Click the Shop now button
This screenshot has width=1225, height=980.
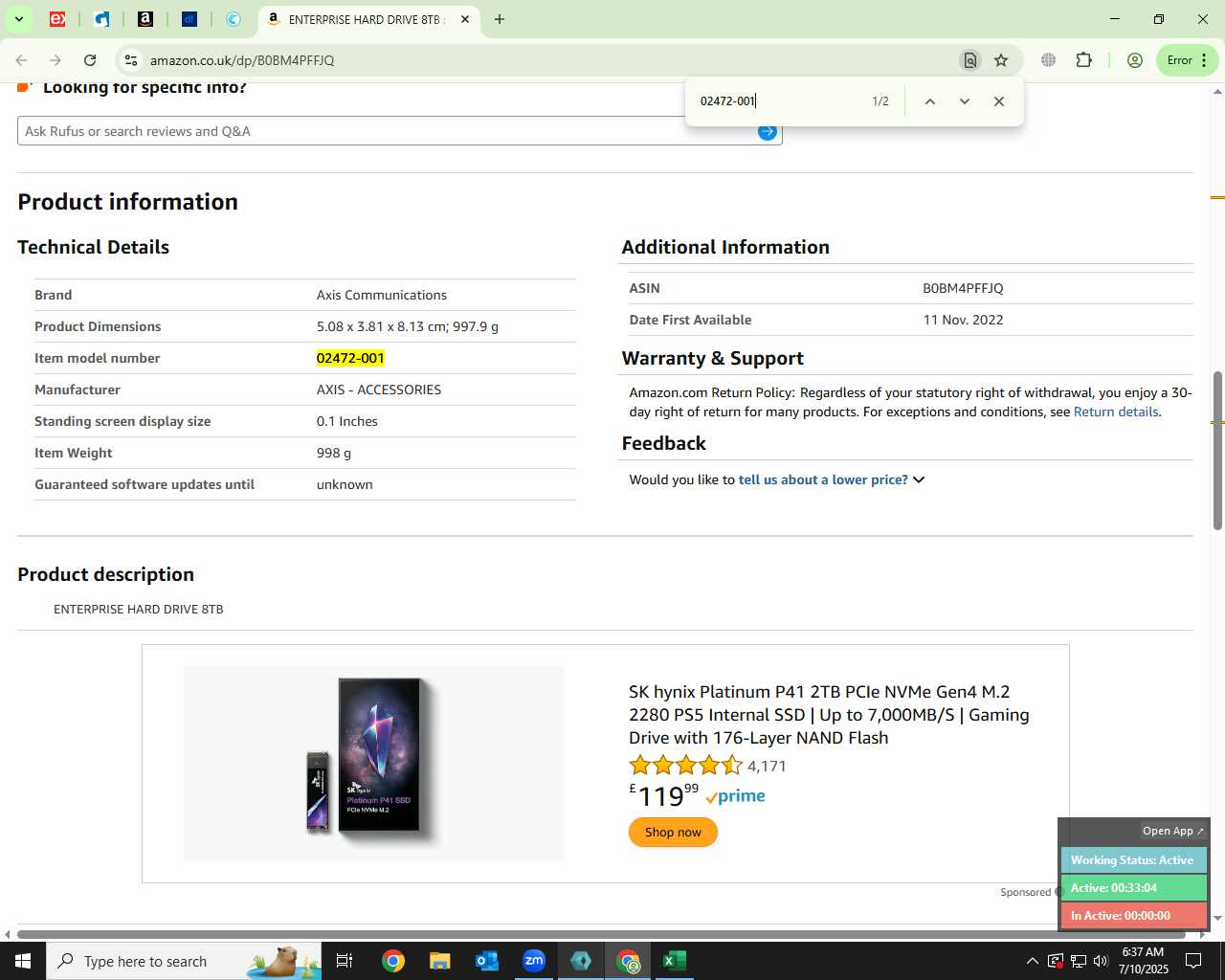coord(673,833)
